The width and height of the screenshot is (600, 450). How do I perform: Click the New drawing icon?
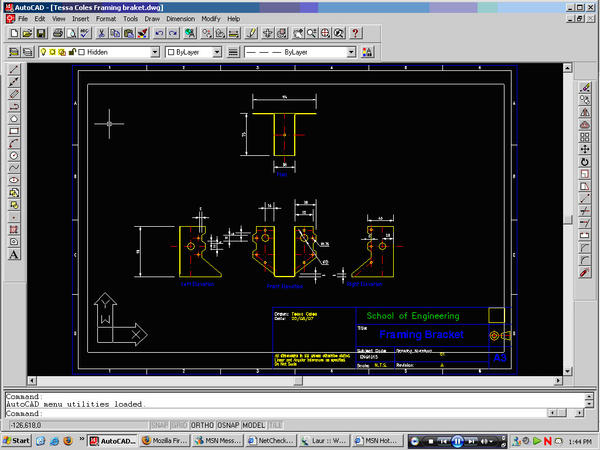point(14,33)
